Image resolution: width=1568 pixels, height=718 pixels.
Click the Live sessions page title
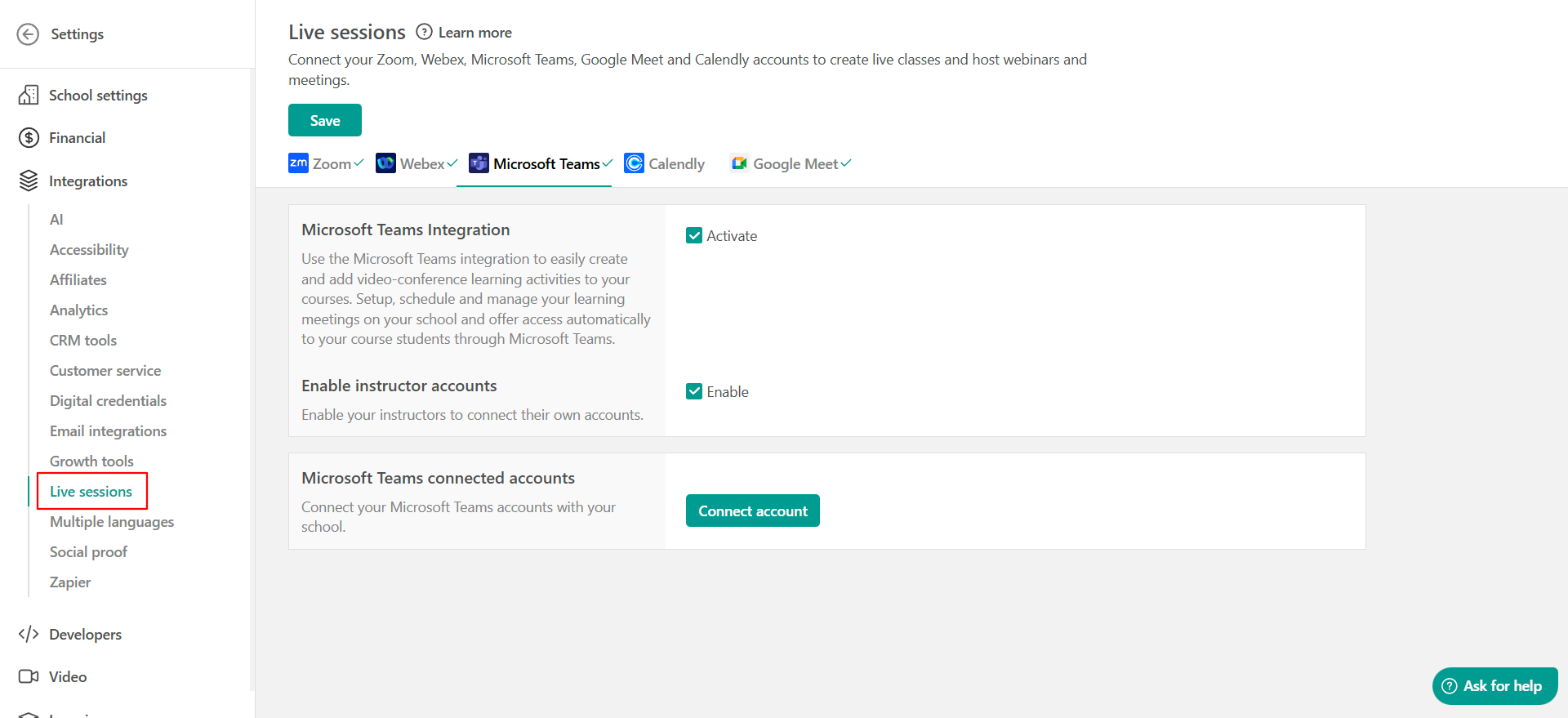click(x=347, y=32)
